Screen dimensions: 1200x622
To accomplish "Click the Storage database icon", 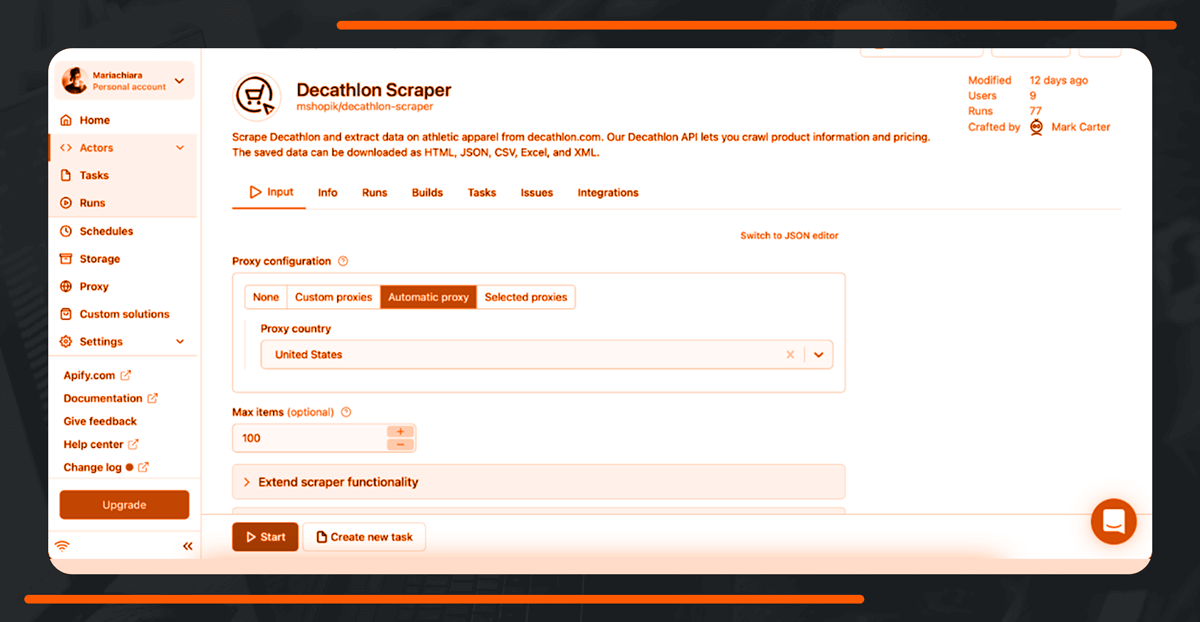I will 66,259.
